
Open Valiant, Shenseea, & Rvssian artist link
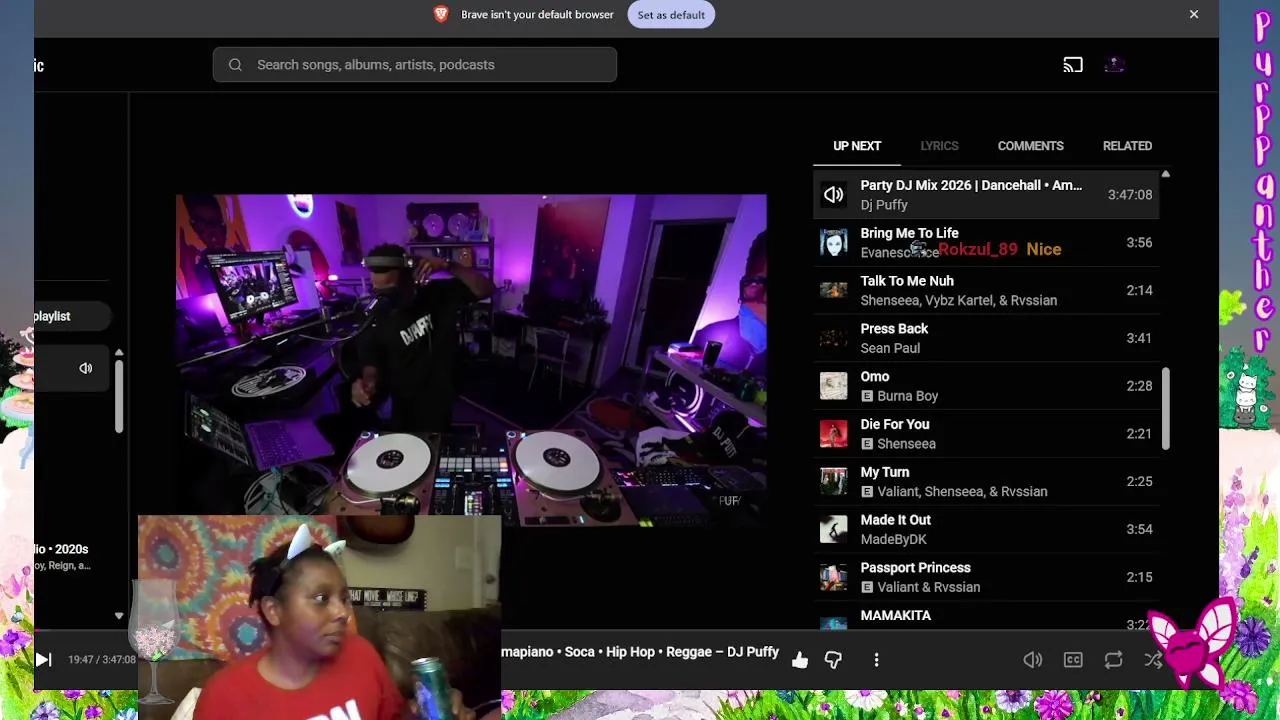point(962,492)
